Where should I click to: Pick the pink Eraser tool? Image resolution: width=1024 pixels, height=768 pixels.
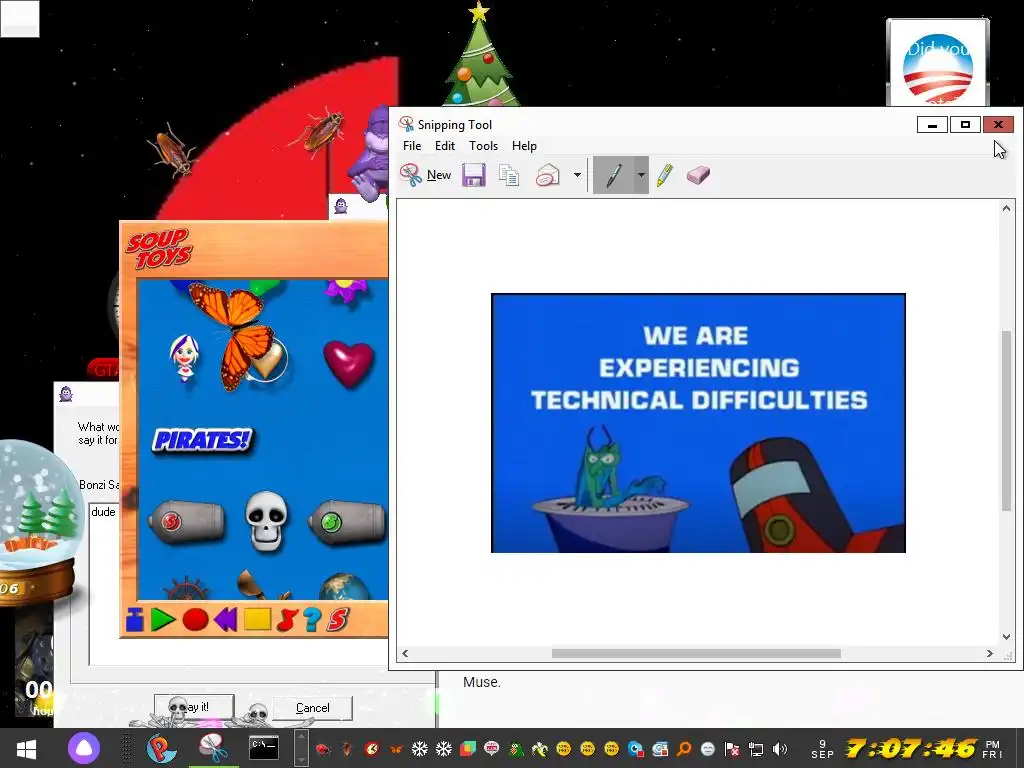[x=698, y=175]
